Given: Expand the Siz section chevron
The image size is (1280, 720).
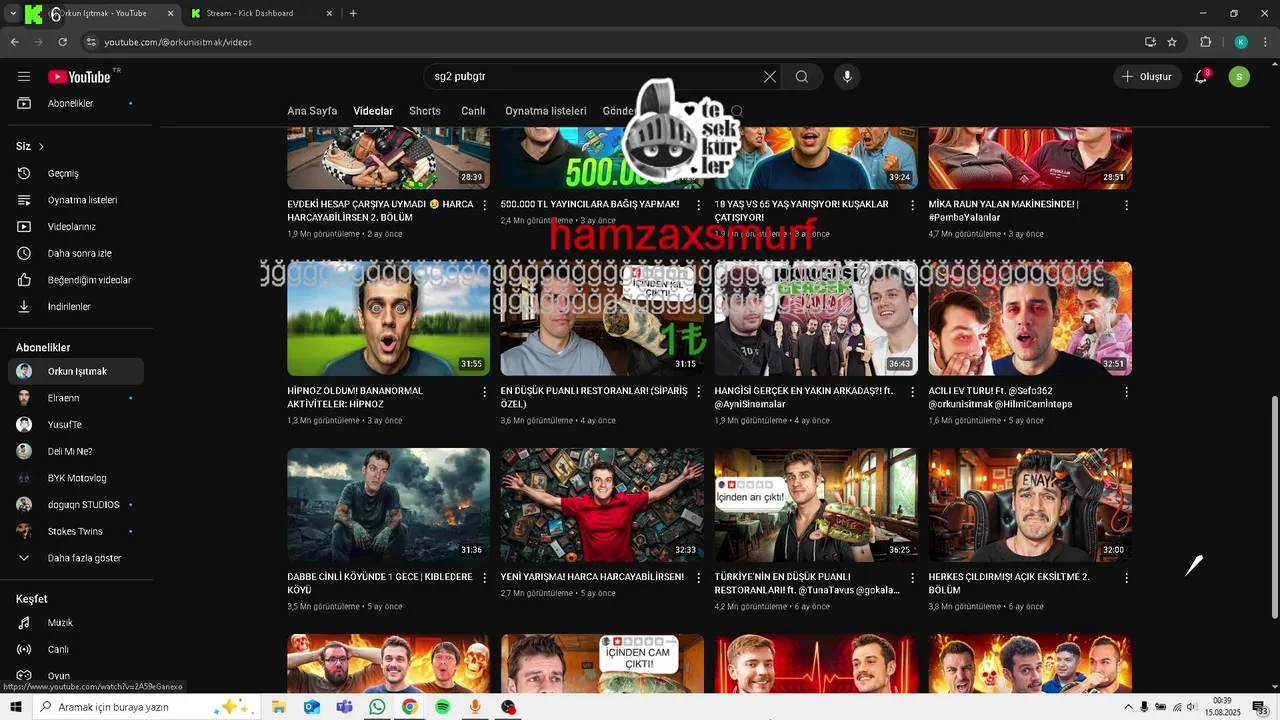Looking at the screenshot, I should [41, 147].
